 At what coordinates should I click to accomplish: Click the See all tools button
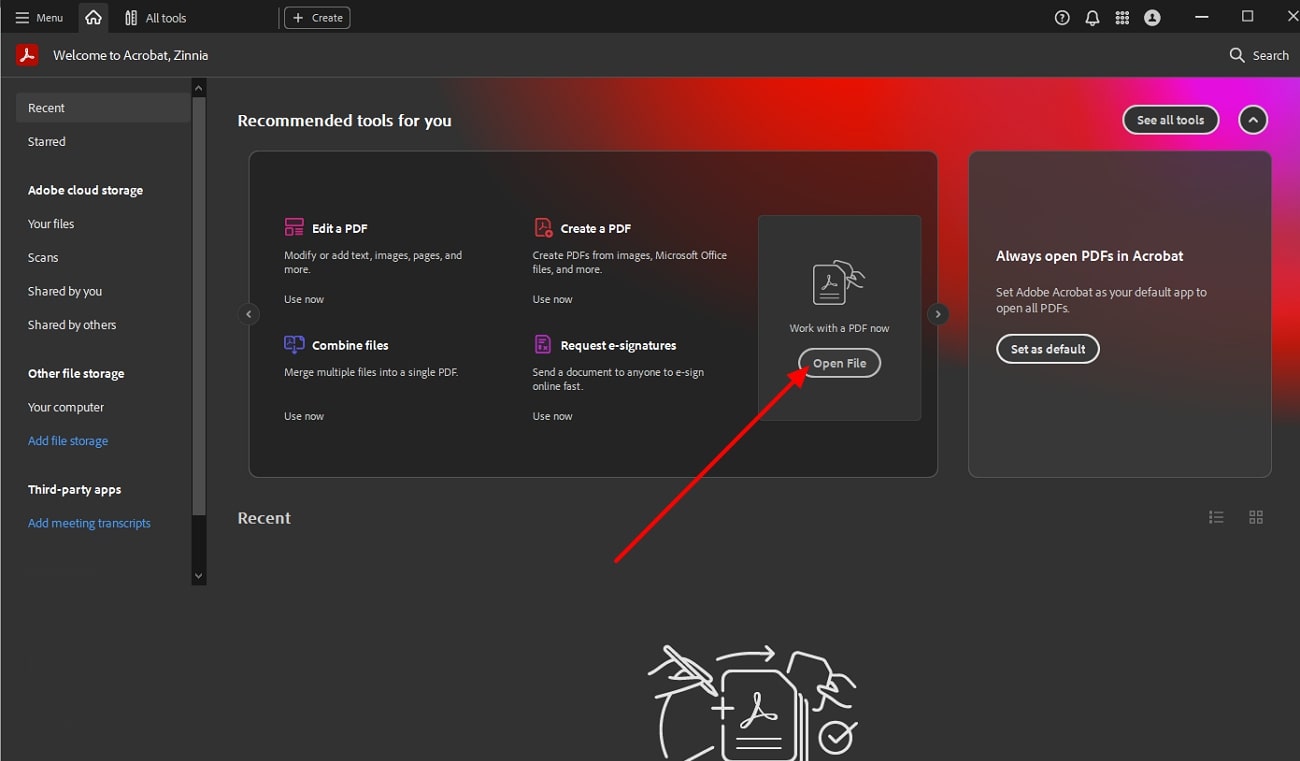1171,120
